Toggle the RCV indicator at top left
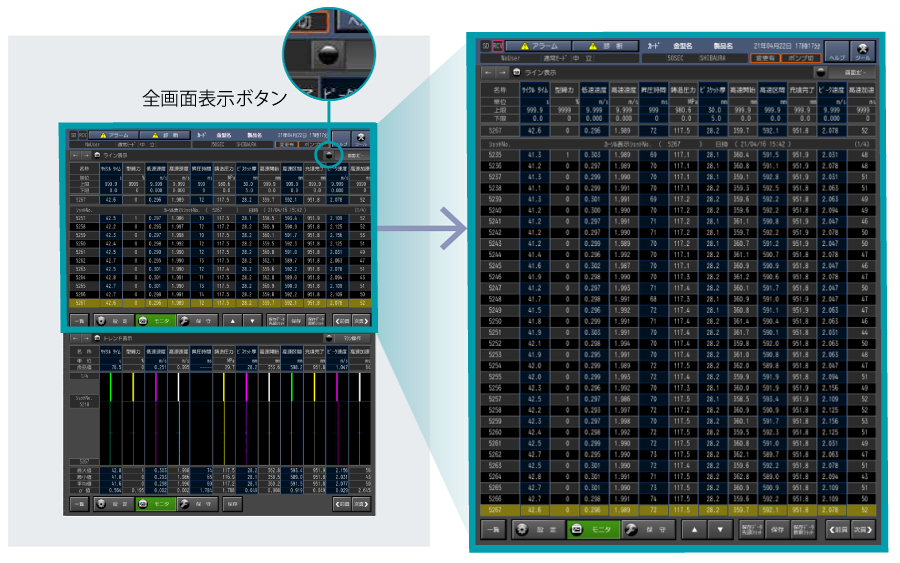The image size is (900, 563). point(497,46)
